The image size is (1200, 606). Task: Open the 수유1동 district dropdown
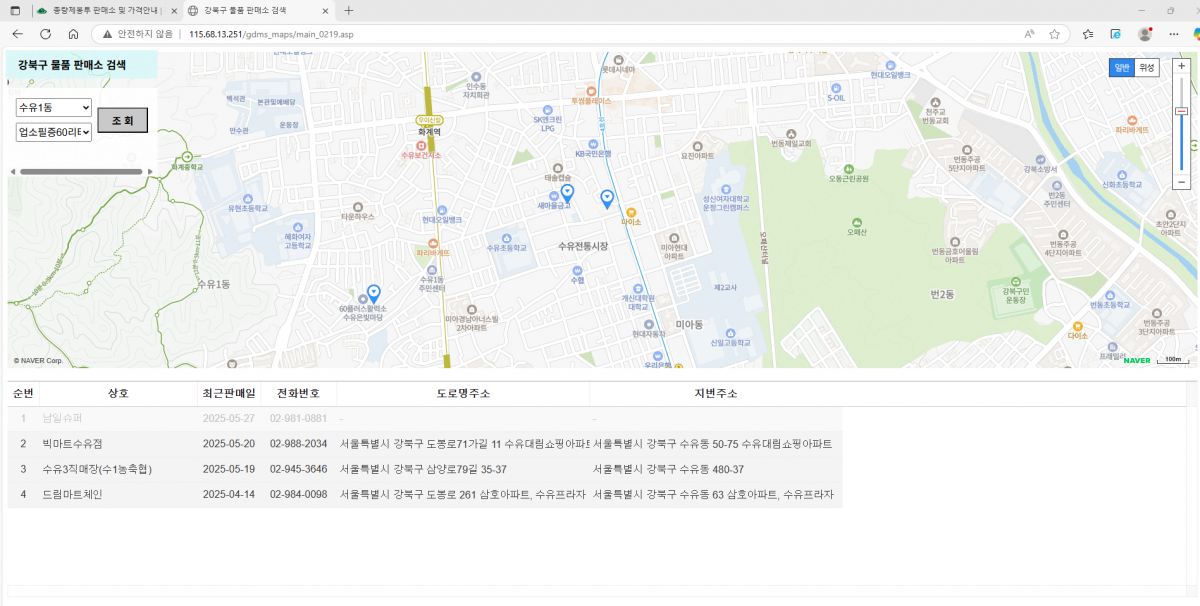click(x=54, y=107)
